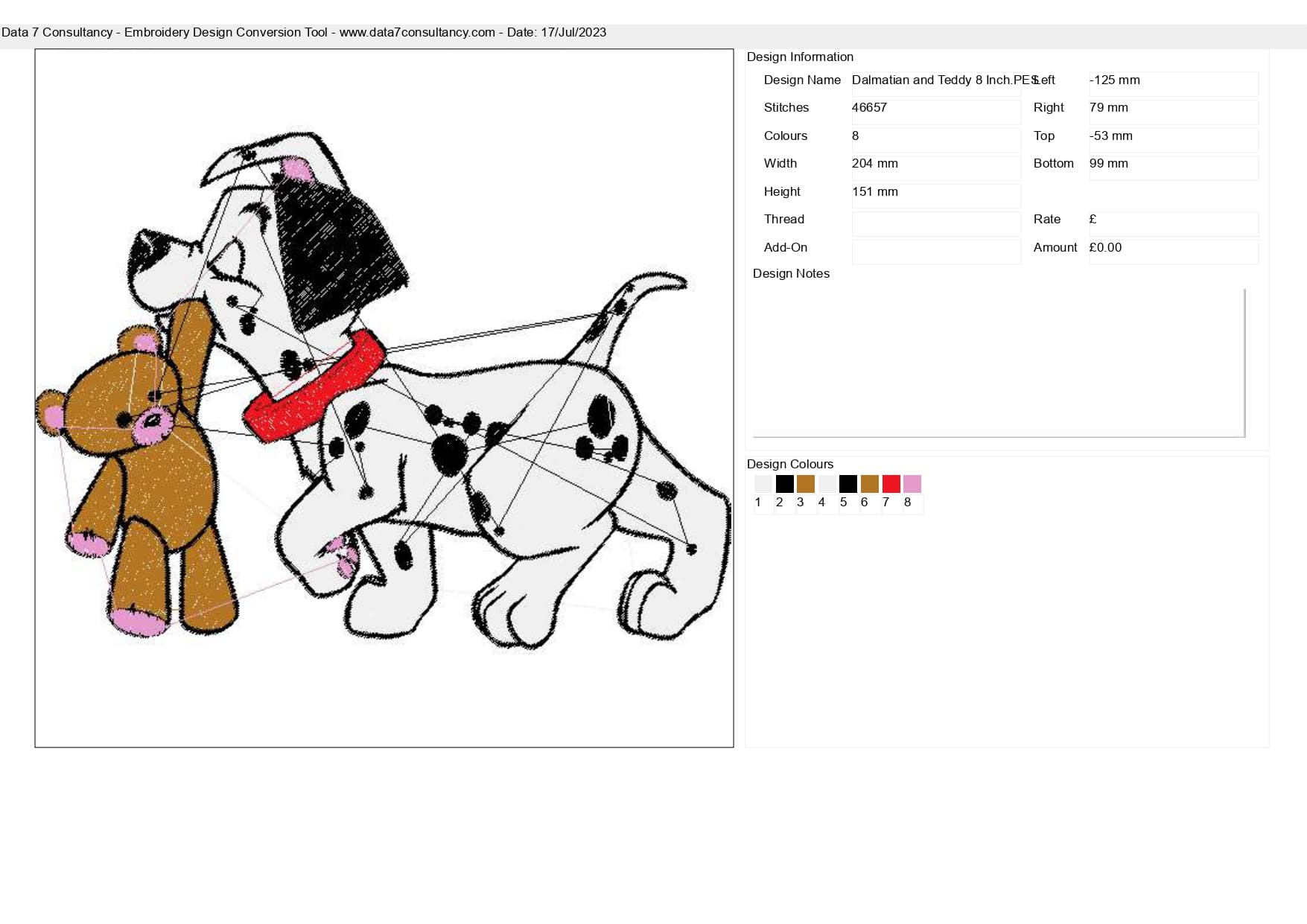Click colour number 8 under swatches
The height and width of the screenshot is (924, 1307).
click(x=907, y=503)
